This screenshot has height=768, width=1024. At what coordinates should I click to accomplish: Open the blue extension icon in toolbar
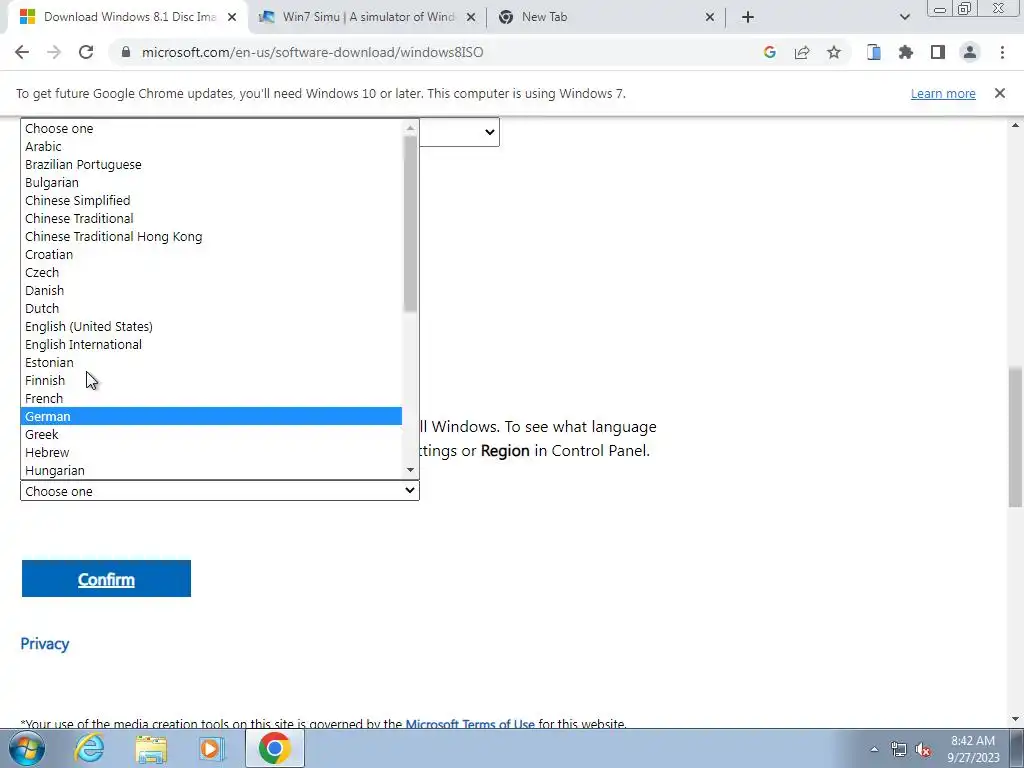(x=873, y=52)
